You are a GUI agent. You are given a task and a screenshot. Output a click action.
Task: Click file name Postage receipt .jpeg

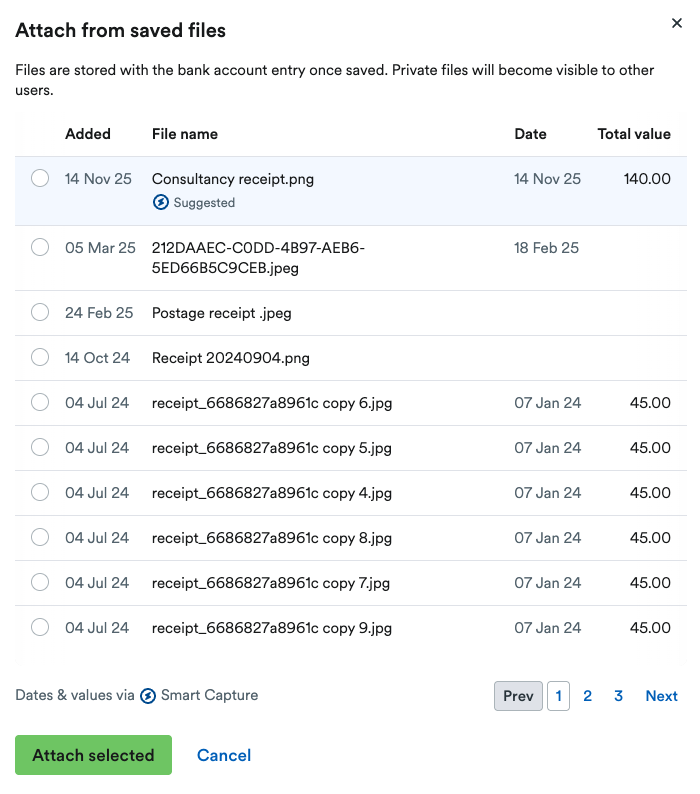[222, 313]
